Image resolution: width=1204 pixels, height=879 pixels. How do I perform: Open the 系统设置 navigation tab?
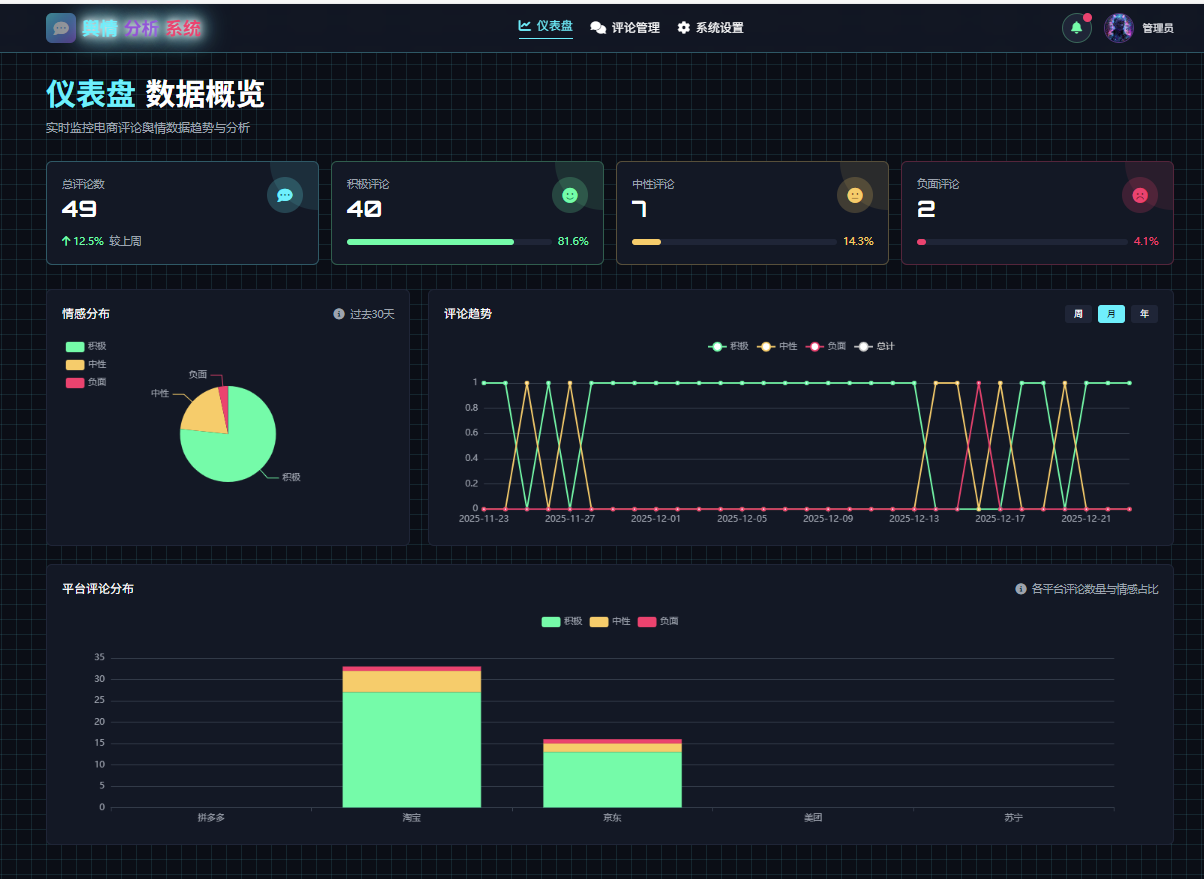point(710,28)
